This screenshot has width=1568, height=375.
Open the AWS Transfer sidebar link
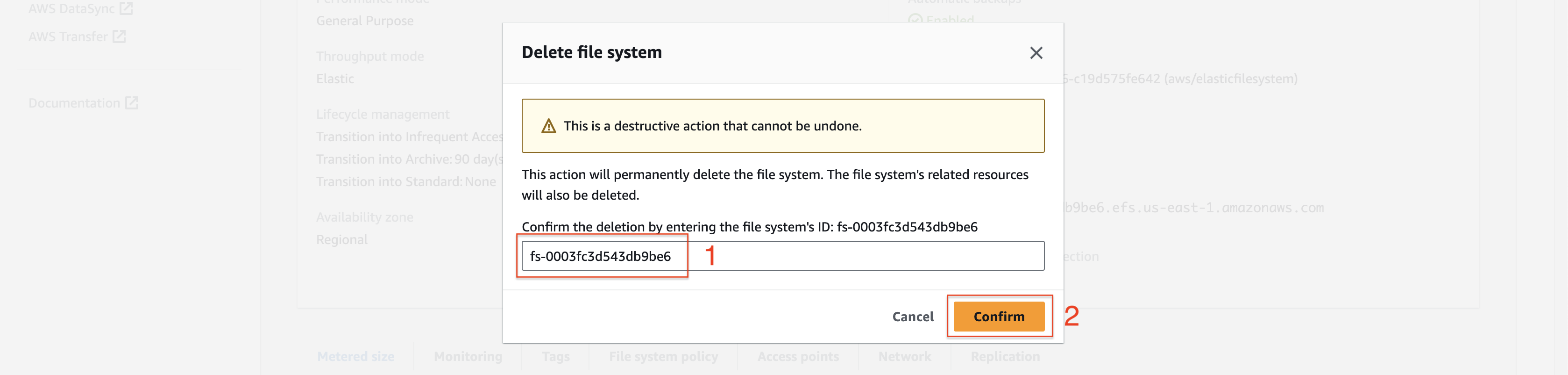click(77, 36)
